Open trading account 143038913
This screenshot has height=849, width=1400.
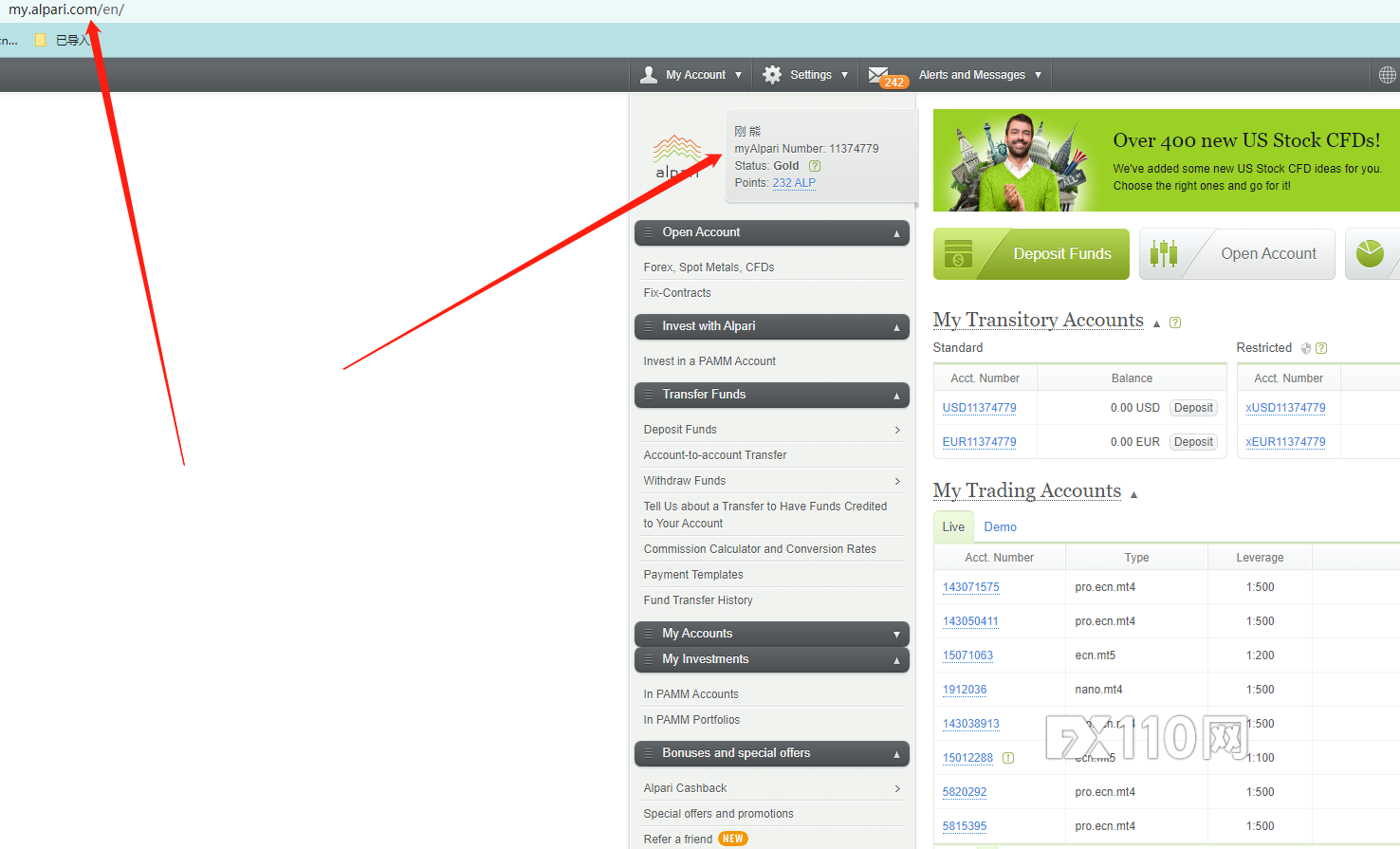[x=970, y=724]
